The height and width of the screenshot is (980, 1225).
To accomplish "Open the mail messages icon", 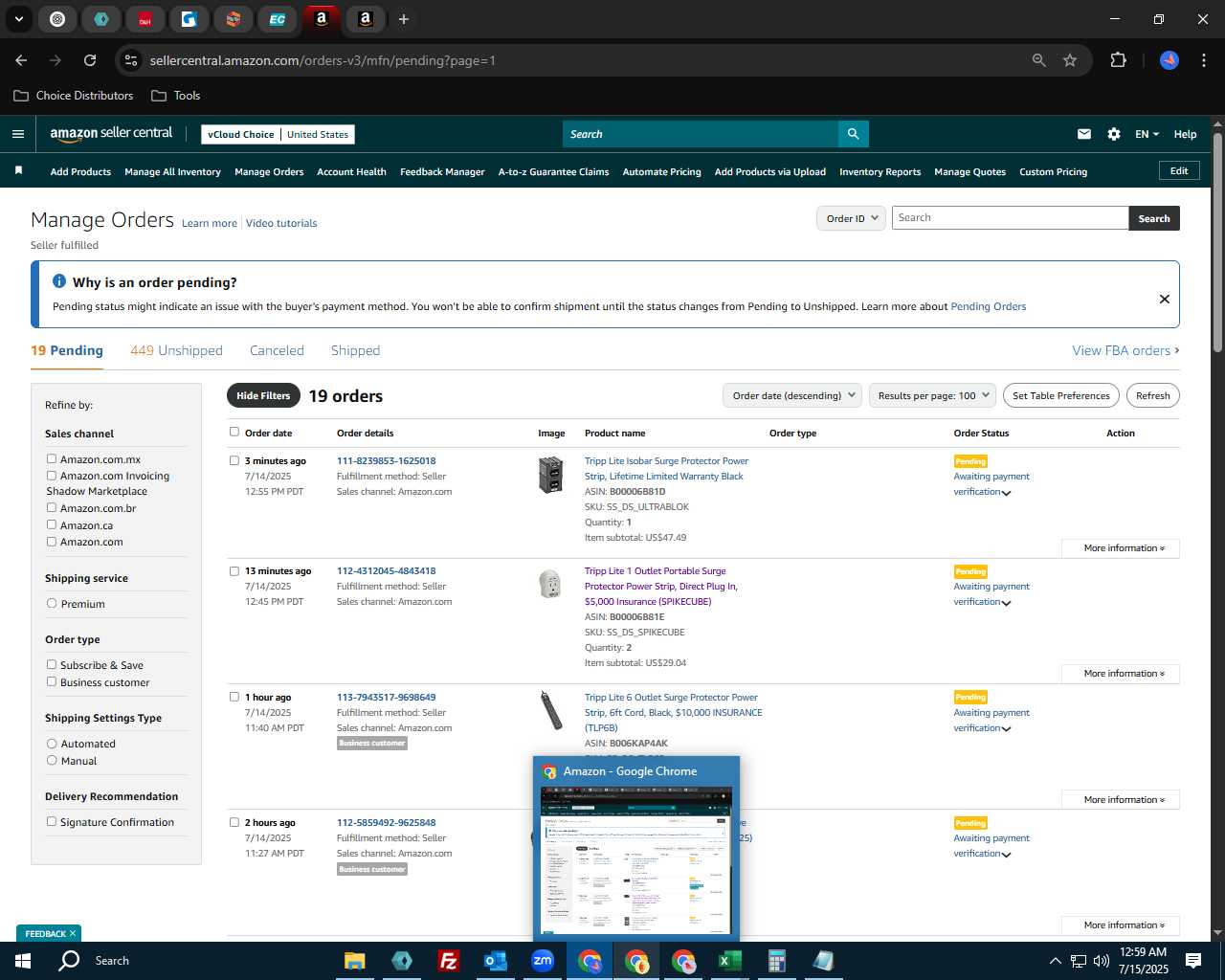I will 1084,134.
